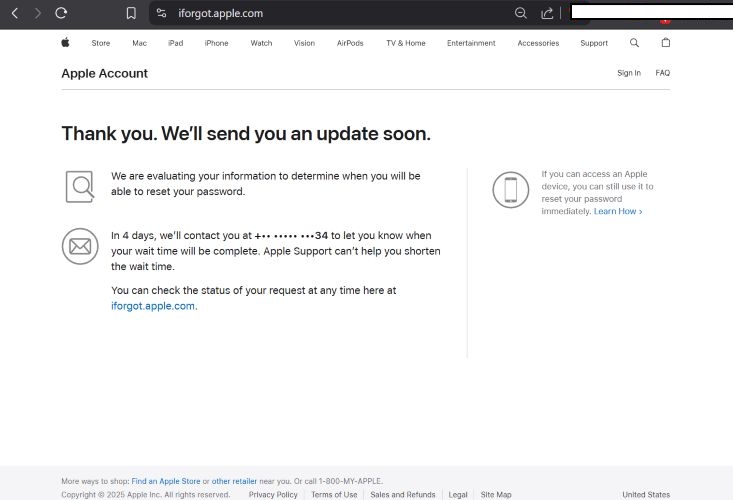Open the shopping bag icon
Viewport: 733px width, 500px height.
pos(666,43)
